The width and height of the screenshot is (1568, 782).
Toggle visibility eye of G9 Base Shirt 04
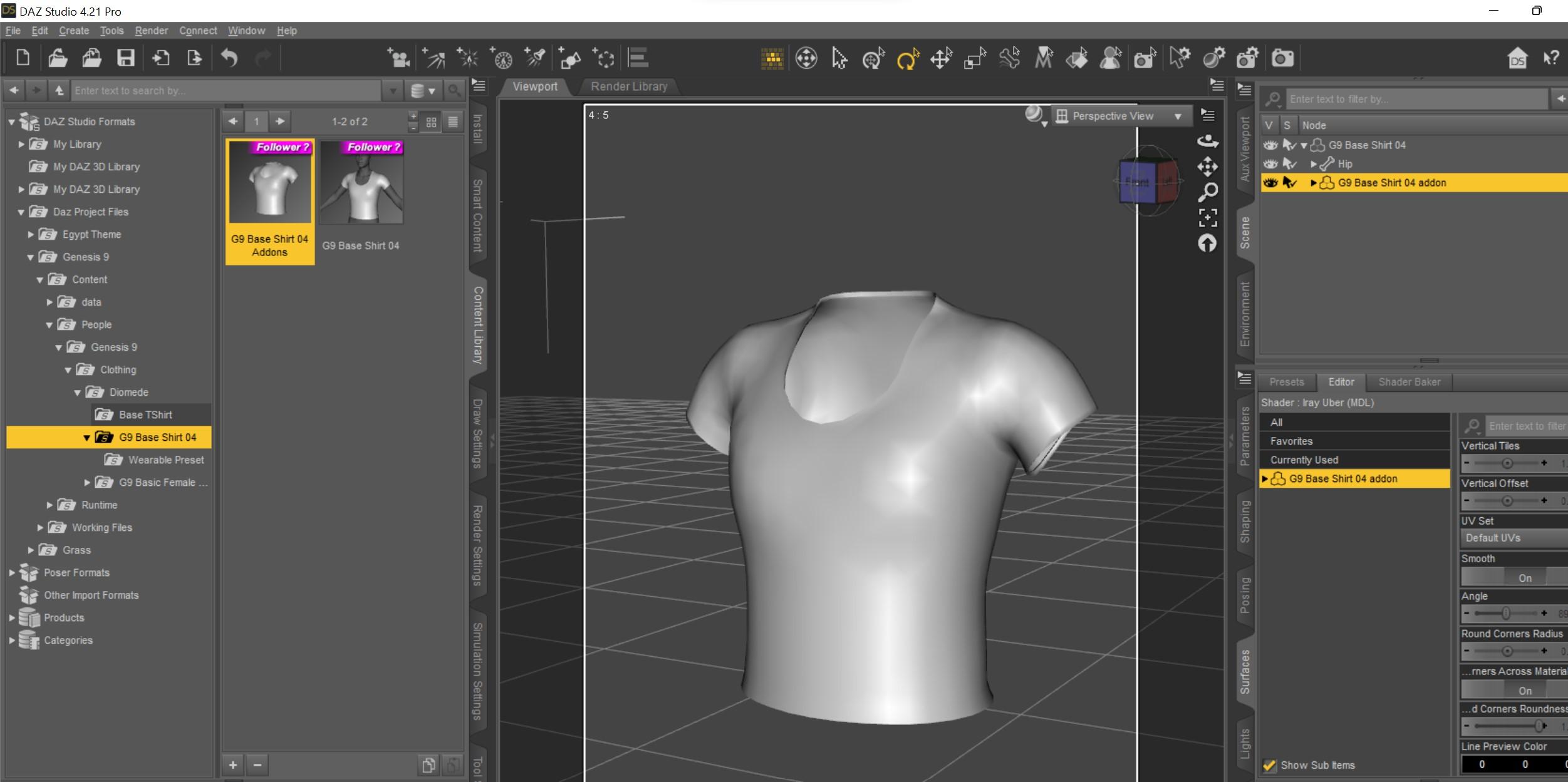(x=1270, y=145)
